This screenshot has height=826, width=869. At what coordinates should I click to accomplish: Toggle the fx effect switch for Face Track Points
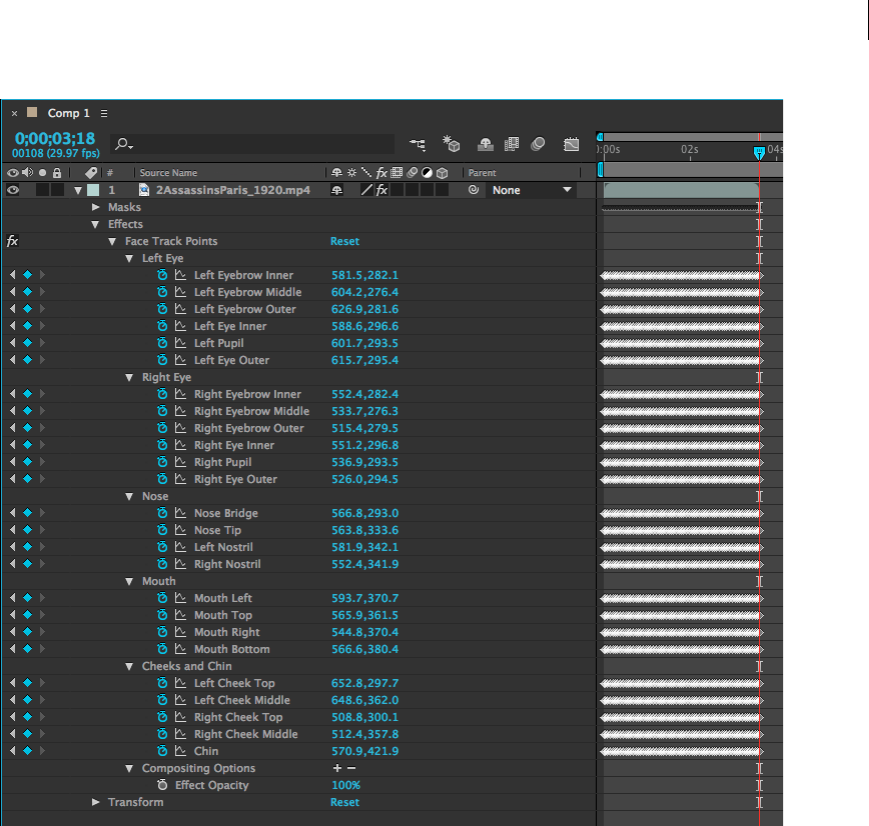(12, 241)
